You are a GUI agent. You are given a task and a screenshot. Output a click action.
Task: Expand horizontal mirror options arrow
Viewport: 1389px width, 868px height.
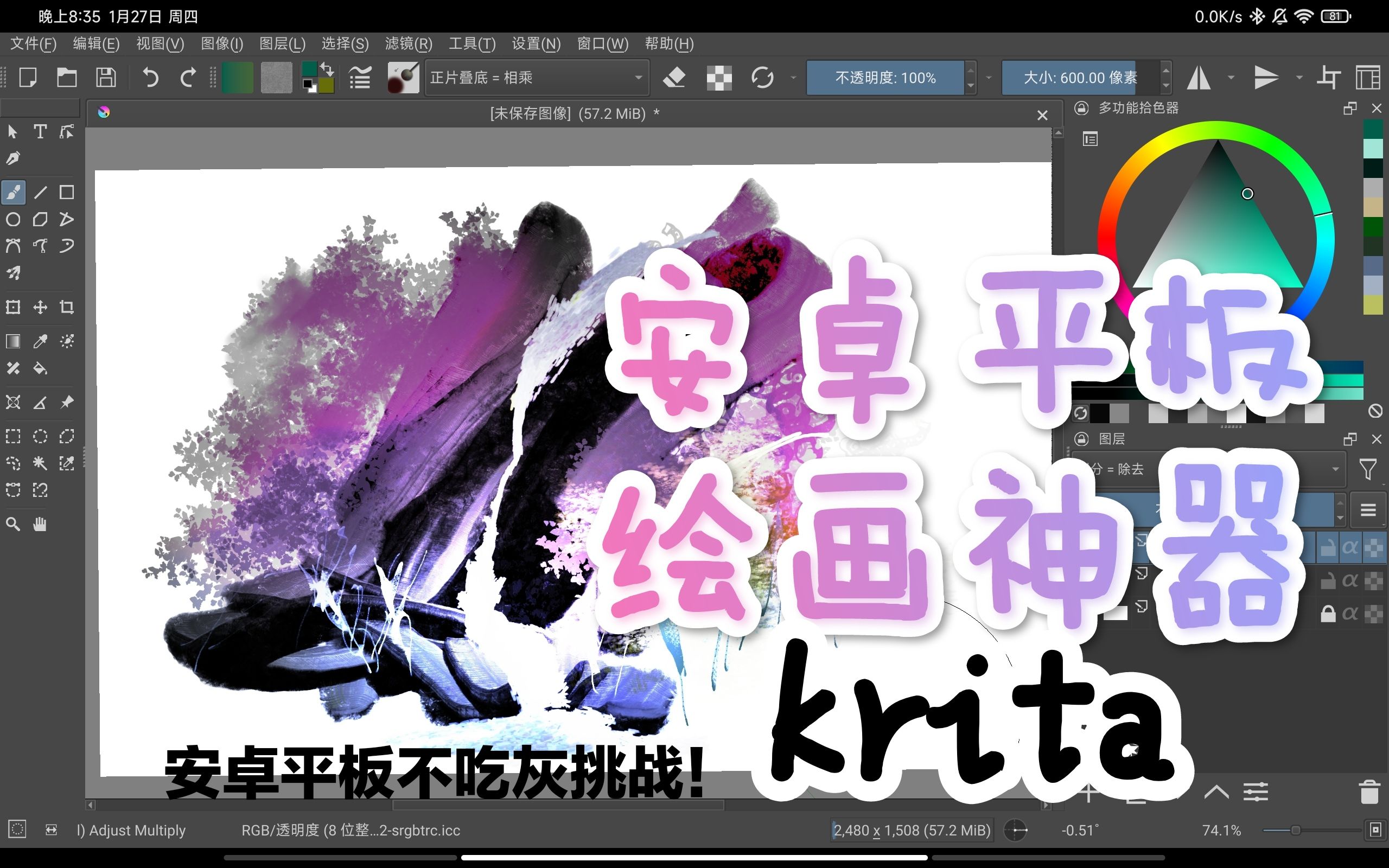pyautogui.click(x=1231, y=77)
